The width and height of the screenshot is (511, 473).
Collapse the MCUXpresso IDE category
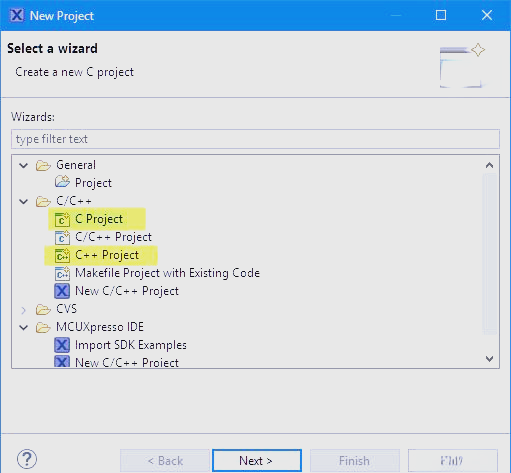(23, 327)
